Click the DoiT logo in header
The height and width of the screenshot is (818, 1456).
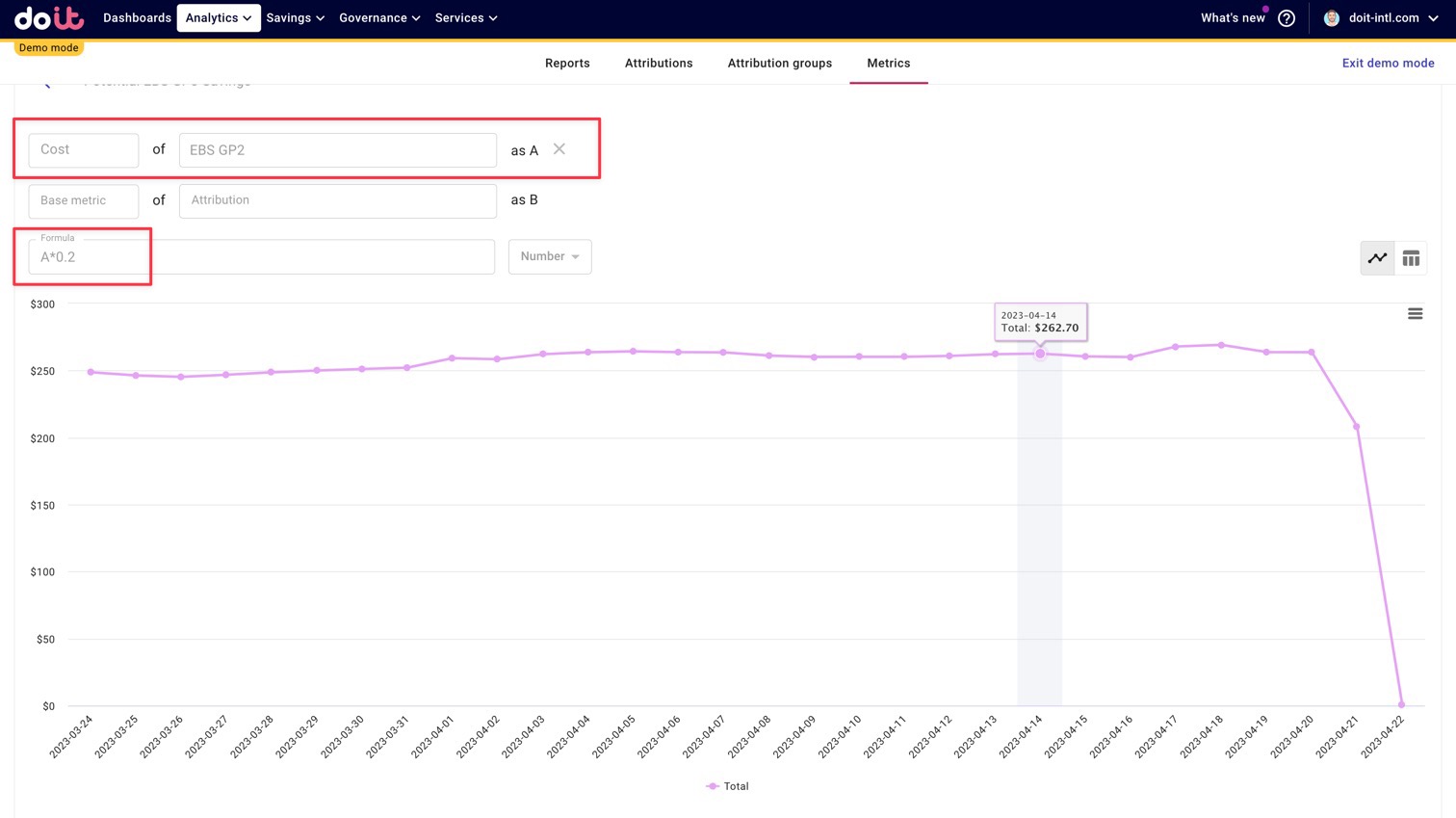click(49, 18)
